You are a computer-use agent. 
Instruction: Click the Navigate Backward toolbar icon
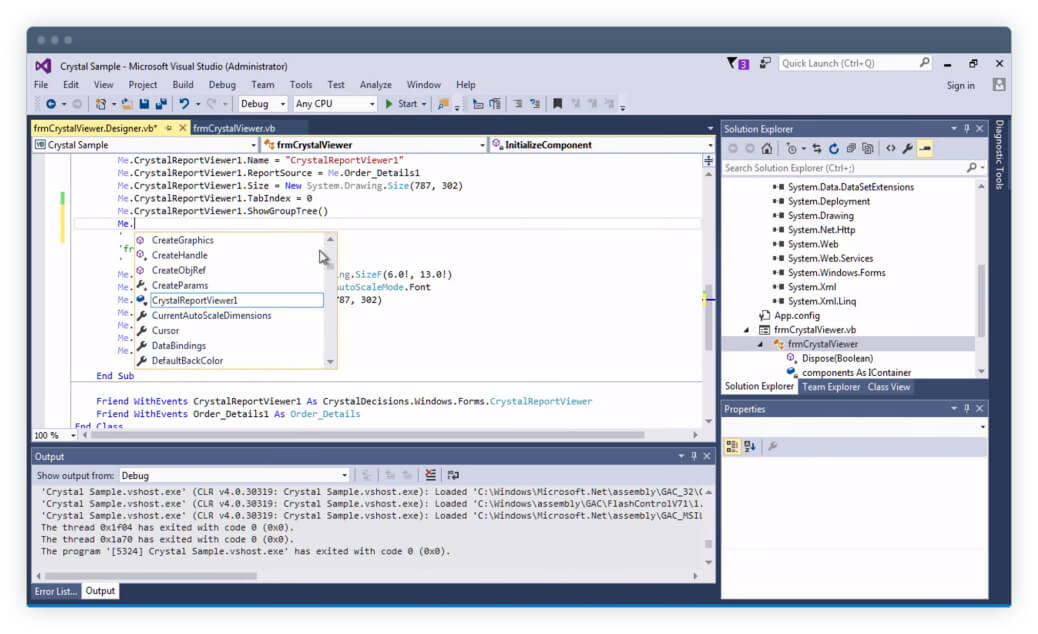pos(51,104)
